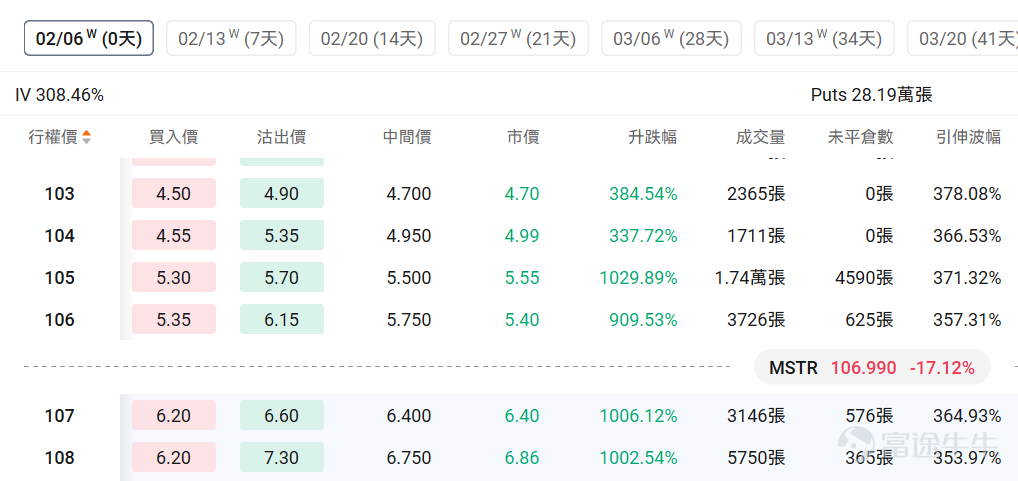The image size is (1018, 481).
Task: Click the MSTR 106.990 price badge
Action: (873, 368)
